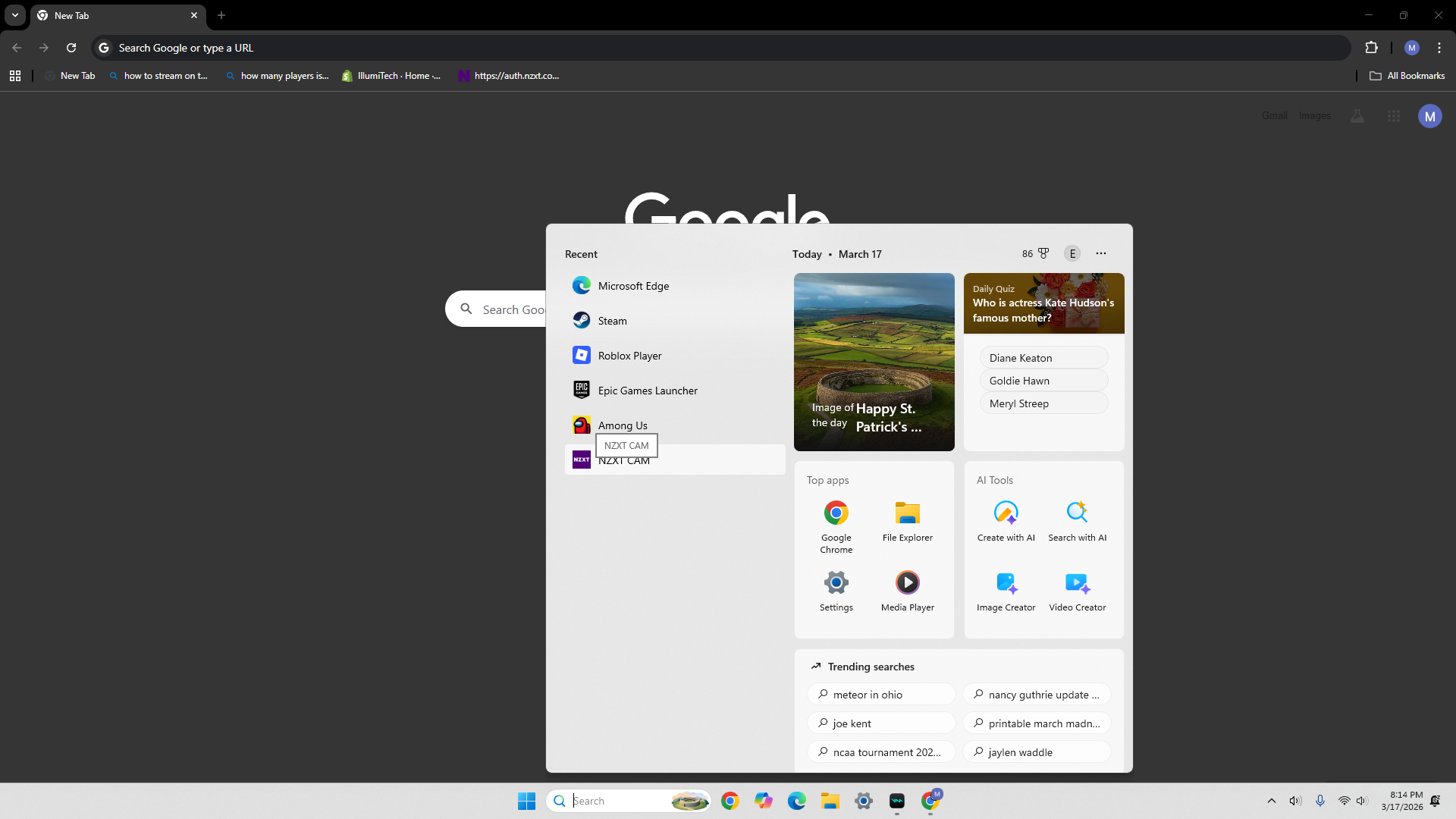Open Image Creator AI tool
The width and height of the screenshot is (1456, 819).
click(x=1006, y=591)
